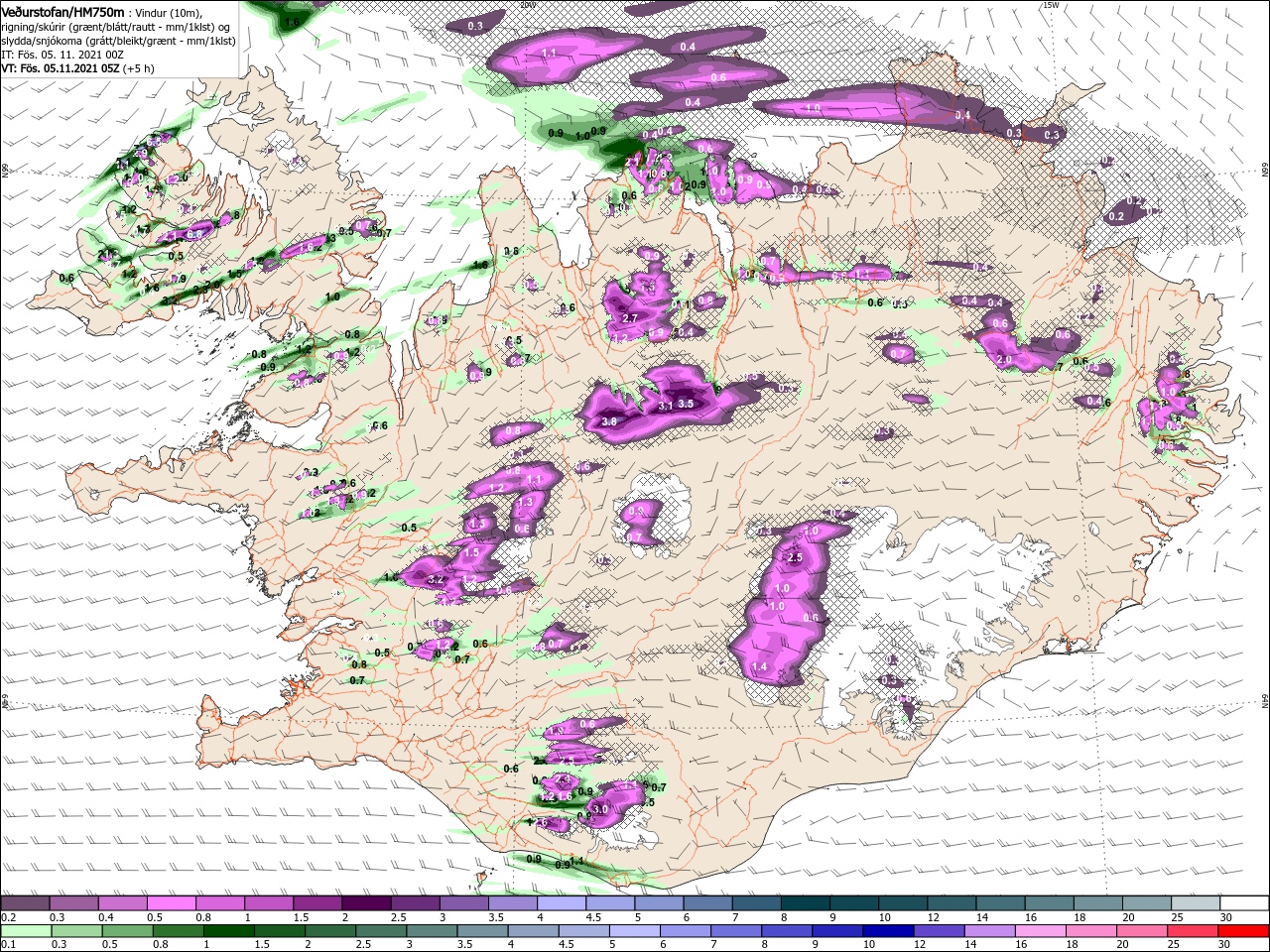The height and width of the screenshot is (952, 1270).
Task: Click the 3.0 snowfall value in the south
Action: pos(599,810)
